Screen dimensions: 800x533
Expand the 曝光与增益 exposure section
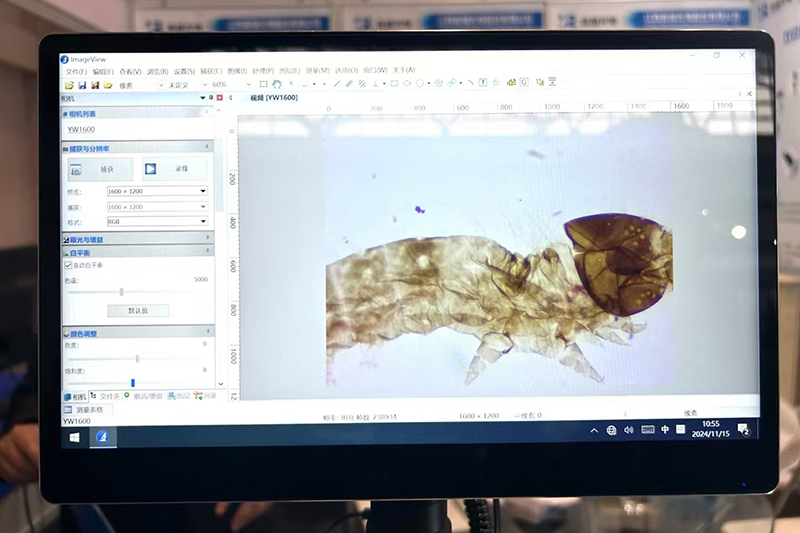pos(207,239)
